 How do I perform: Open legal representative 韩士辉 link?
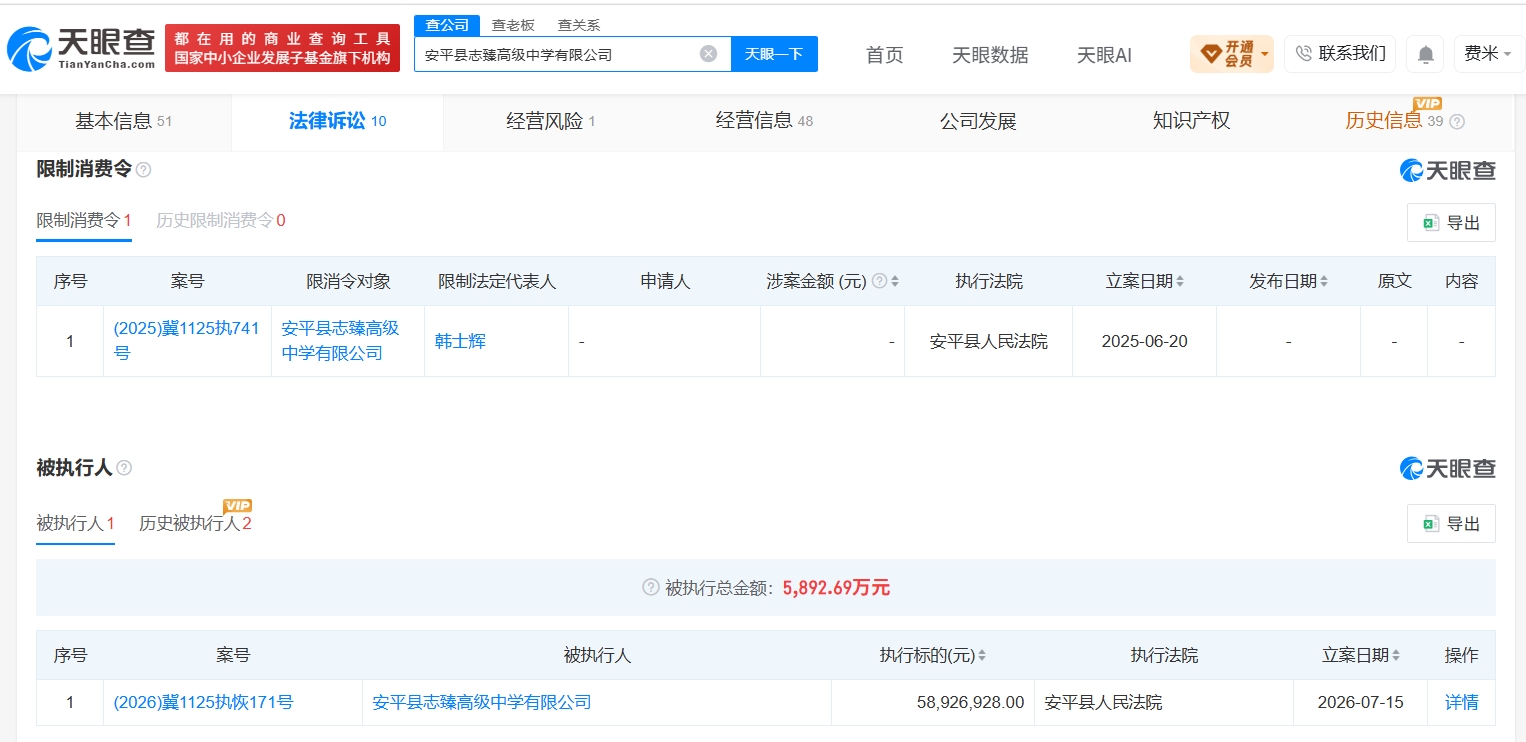460,341
